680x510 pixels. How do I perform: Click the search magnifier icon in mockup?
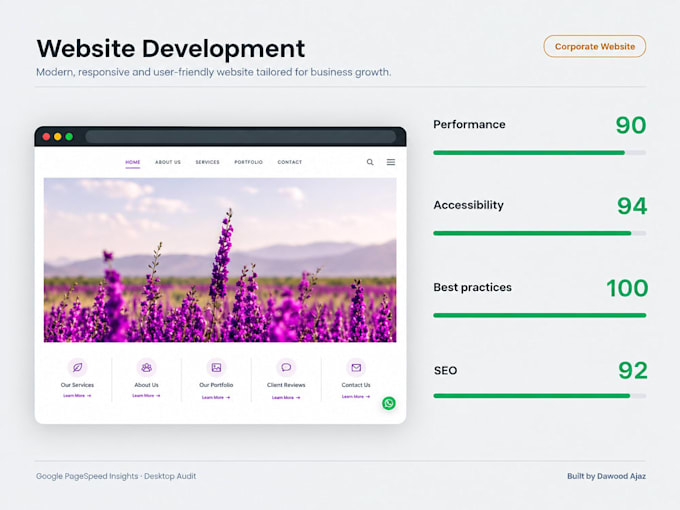point(370,162)
